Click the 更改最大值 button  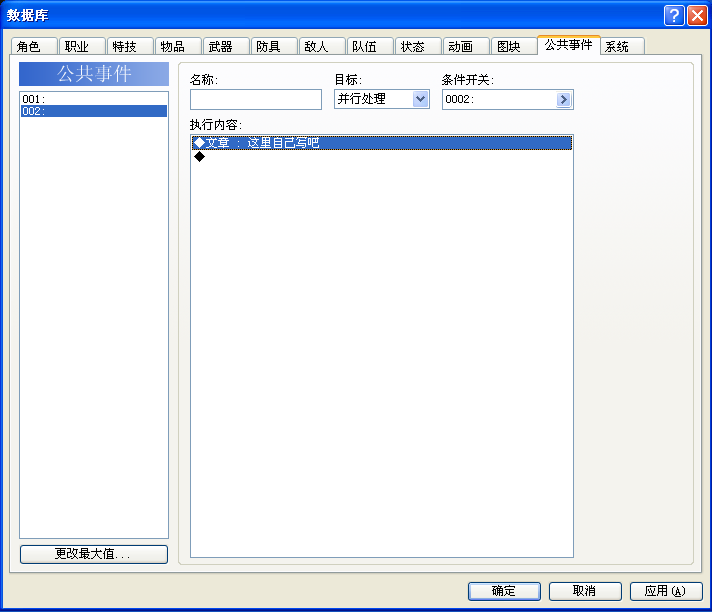tap(94, 554)
